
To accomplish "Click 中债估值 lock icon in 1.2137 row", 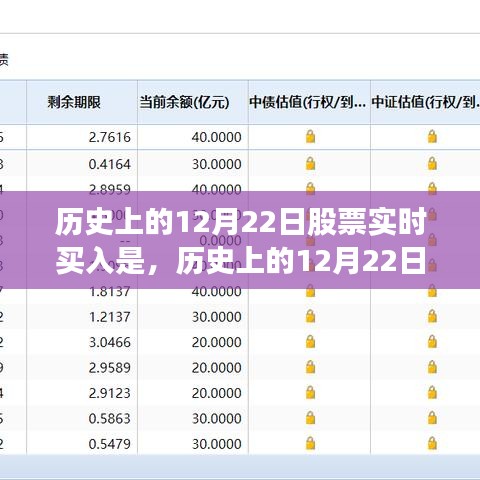I will (x=310, y=316).
